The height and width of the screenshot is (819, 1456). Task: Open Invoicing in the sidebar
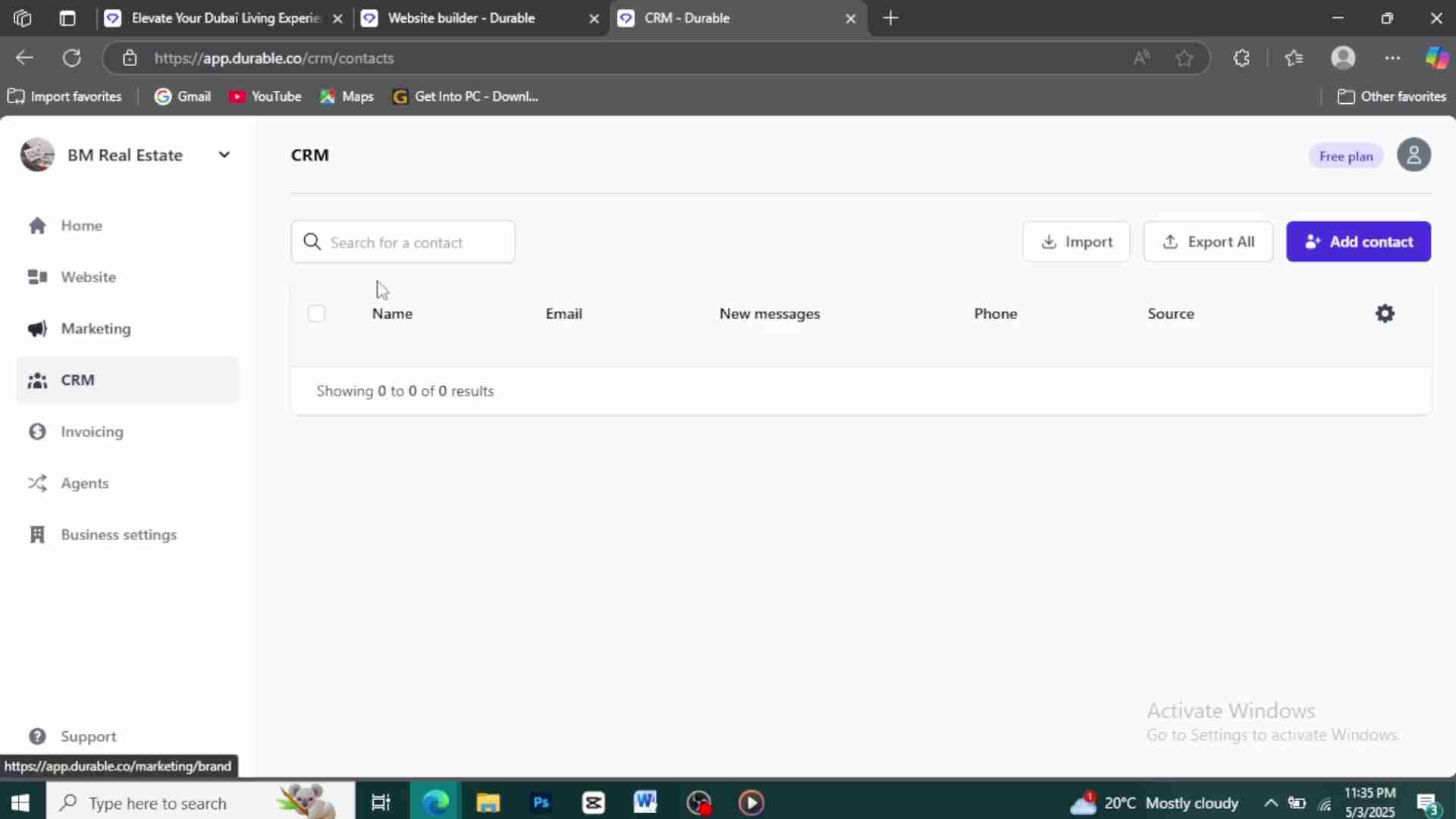(x=92, y=431)
